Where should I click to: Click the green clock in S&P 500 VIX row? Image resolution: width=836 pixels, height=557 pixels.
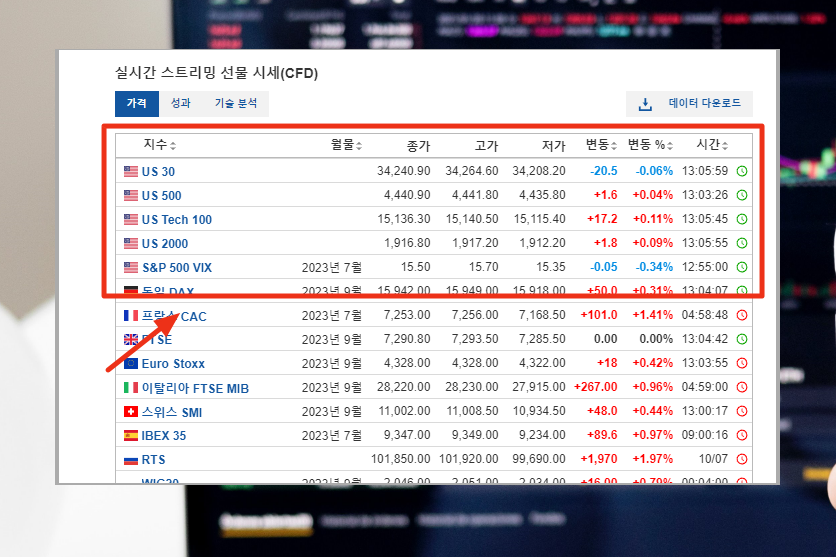tap(742, 267)
